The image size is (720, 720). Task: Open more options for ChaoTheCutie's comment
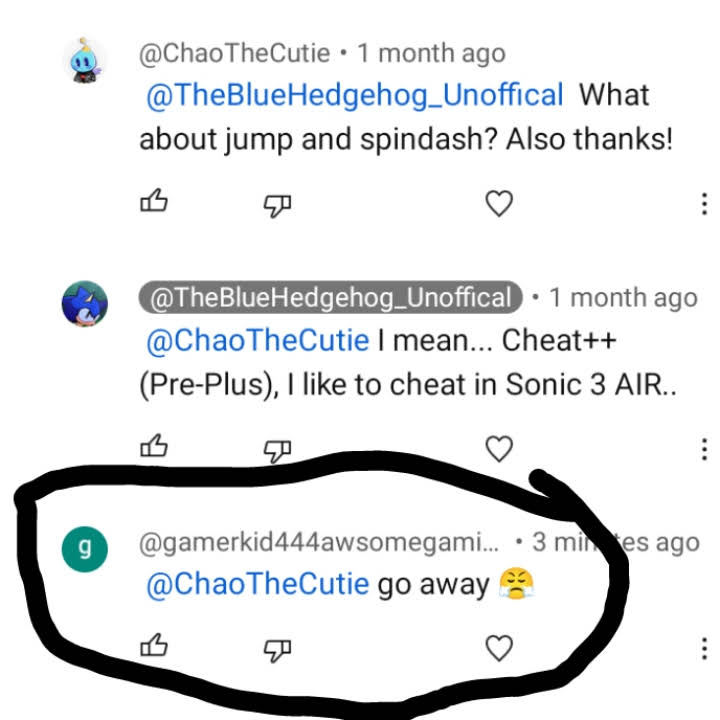click(704, 204)
